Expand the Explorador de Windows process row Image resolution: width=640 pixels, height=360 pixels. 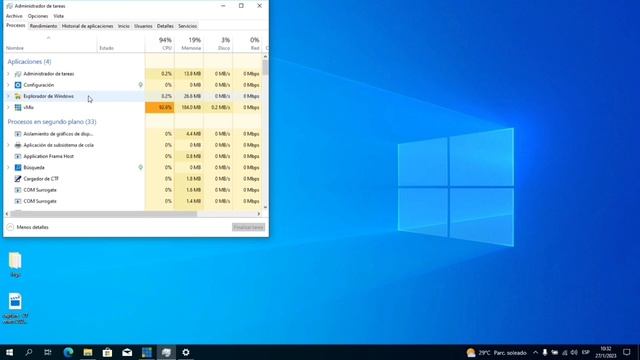coord(8,96)
